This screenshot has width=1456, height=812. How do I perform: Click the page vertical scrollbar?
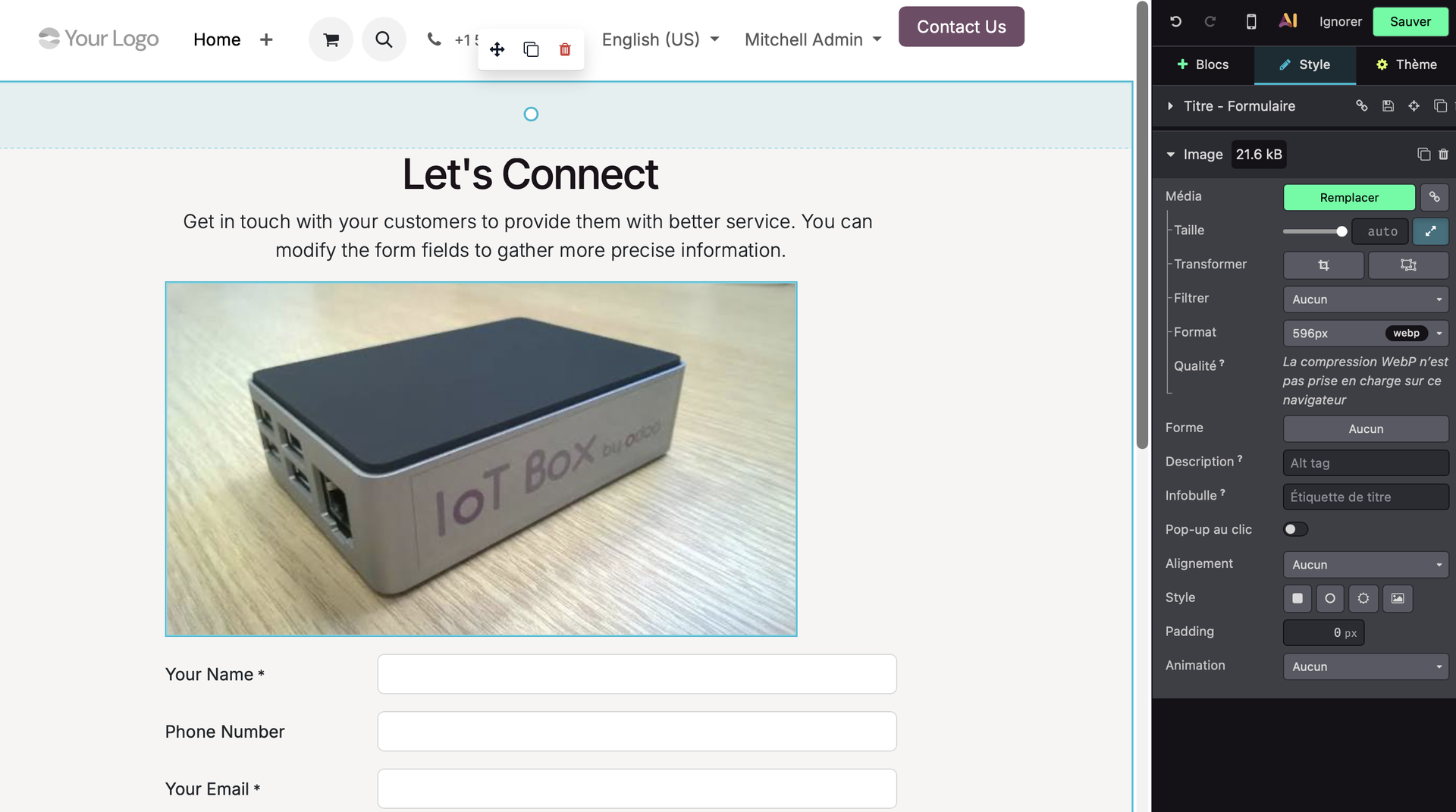click(1142, 224)
